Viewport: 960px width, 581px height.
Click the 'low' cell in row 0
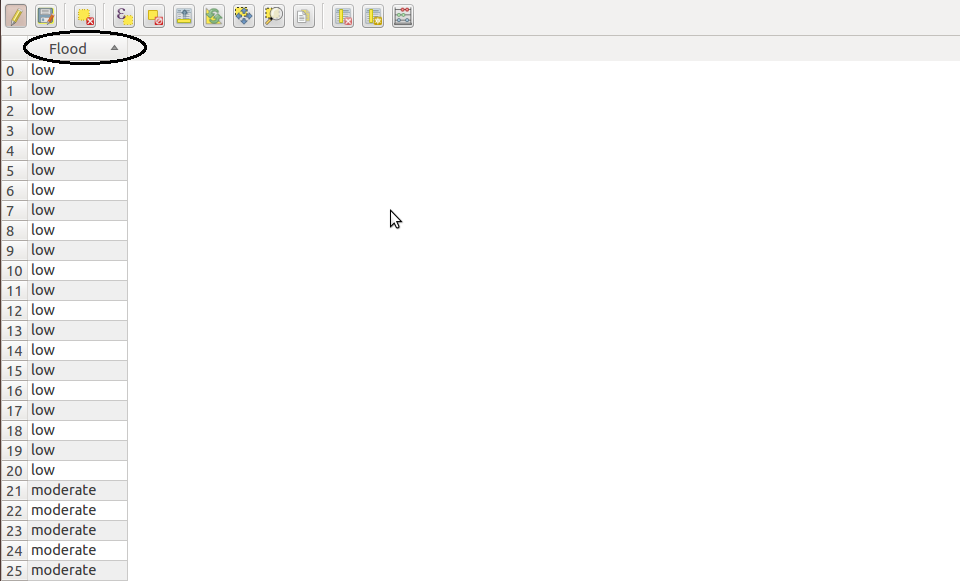click(78, 70)
